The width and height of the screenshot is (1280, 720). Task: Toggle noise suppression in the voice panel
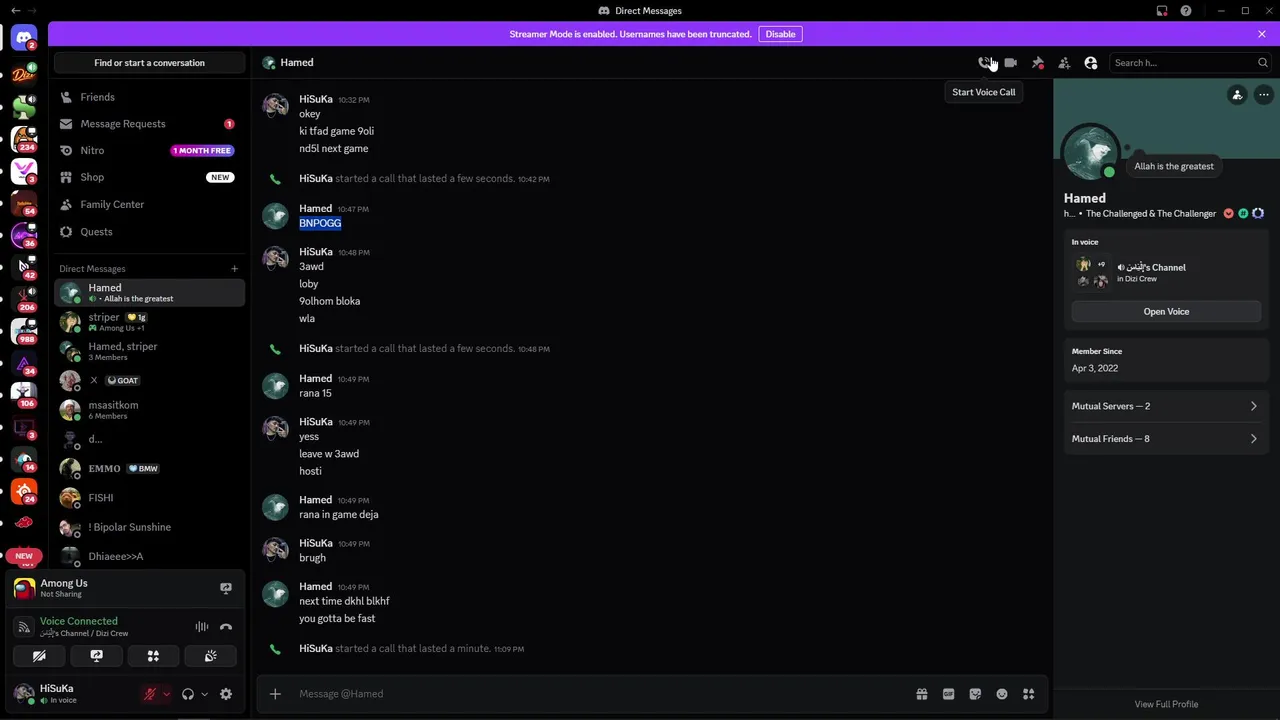(202, 627)
